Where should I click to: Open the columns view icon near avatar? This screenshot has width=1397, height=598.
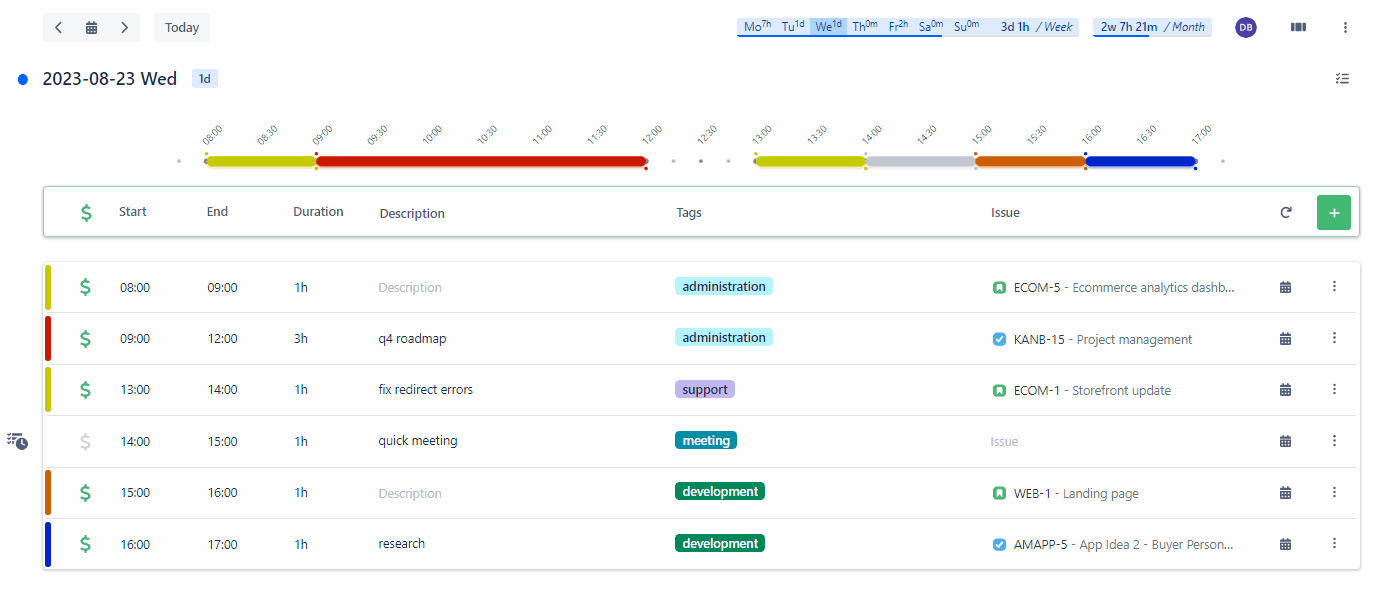pyautogui.click(x=1298, y=28)
